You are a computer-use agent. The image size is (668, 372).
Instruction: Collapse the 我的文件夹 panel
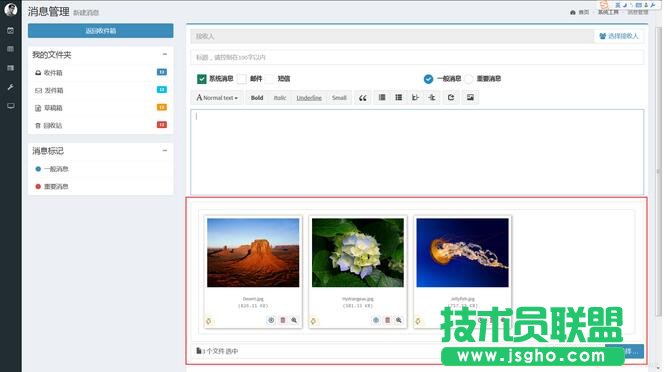click(165, 55)
